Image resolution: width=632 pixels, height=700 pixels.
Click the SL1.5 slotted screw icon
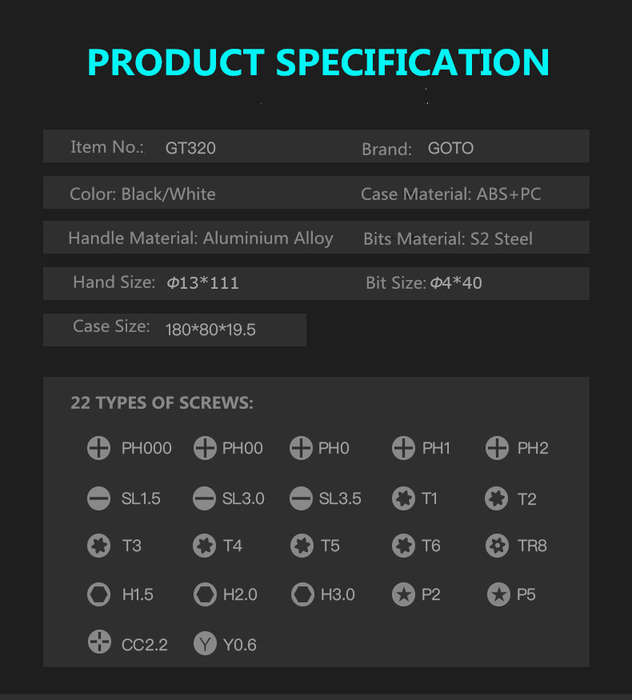click(99, 498)
